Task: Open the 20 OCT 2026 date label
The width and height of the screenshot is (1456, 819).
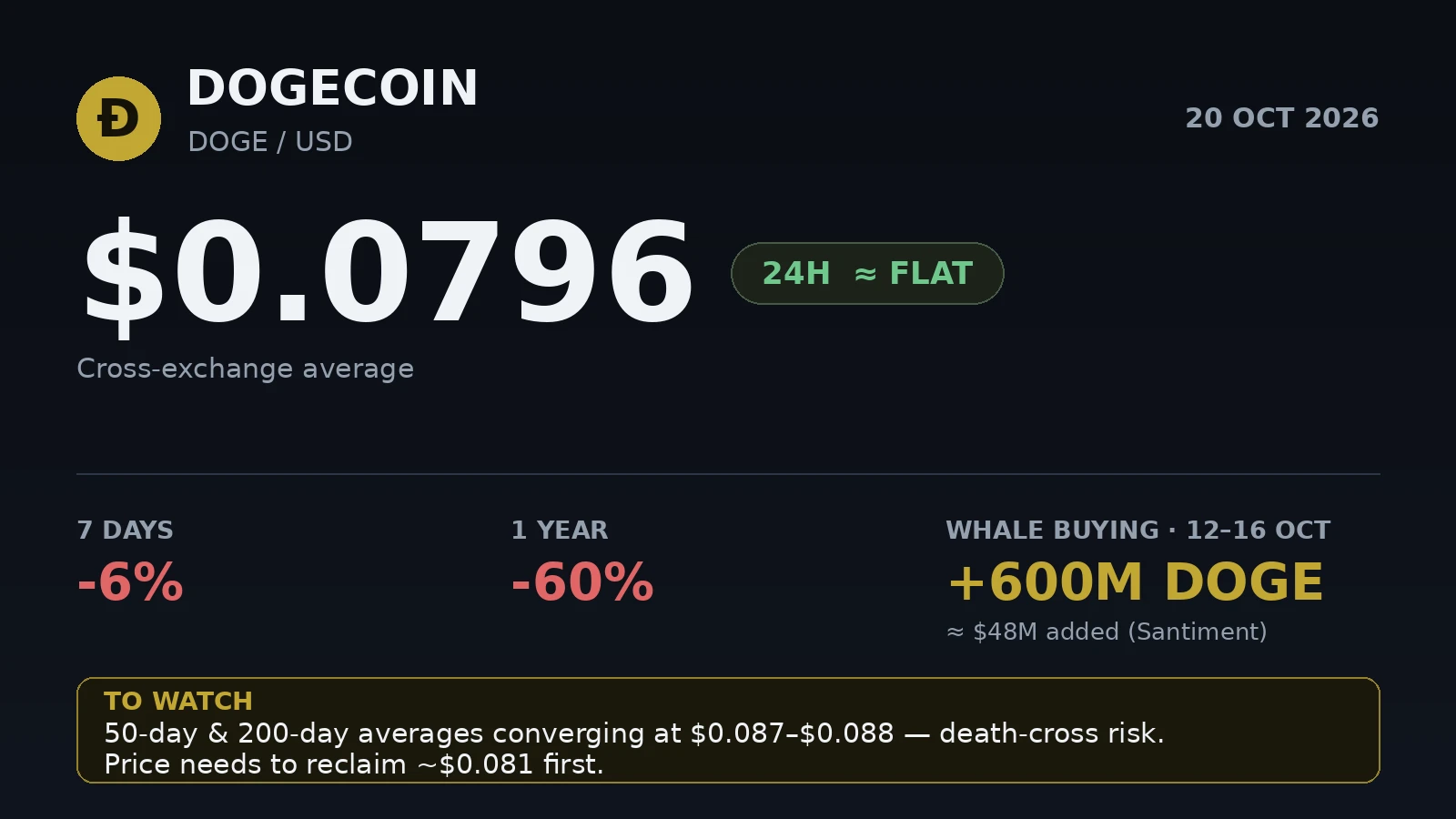Action: pos(1281,118)
